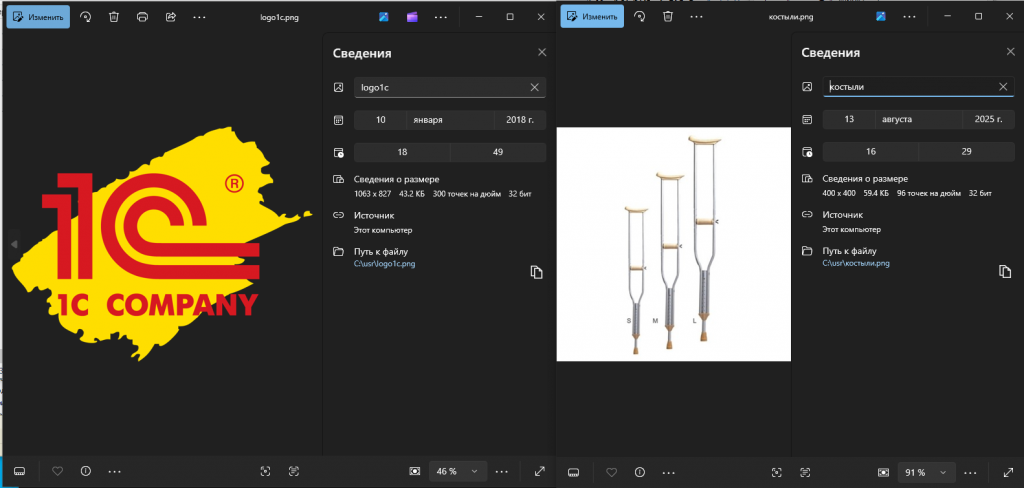Copy file path of костыли.png
This screenshot has height=488, width=1024.
coord(1005,271)
